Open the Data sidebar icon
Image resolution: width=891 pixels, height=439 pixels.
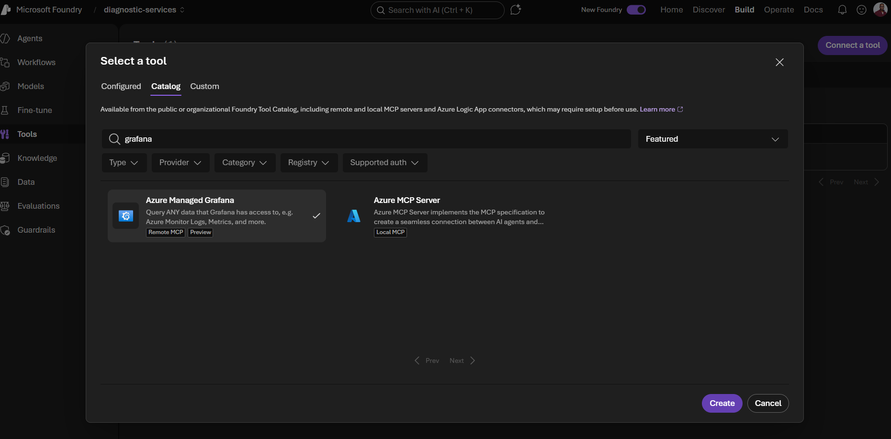tap(5, 182)
